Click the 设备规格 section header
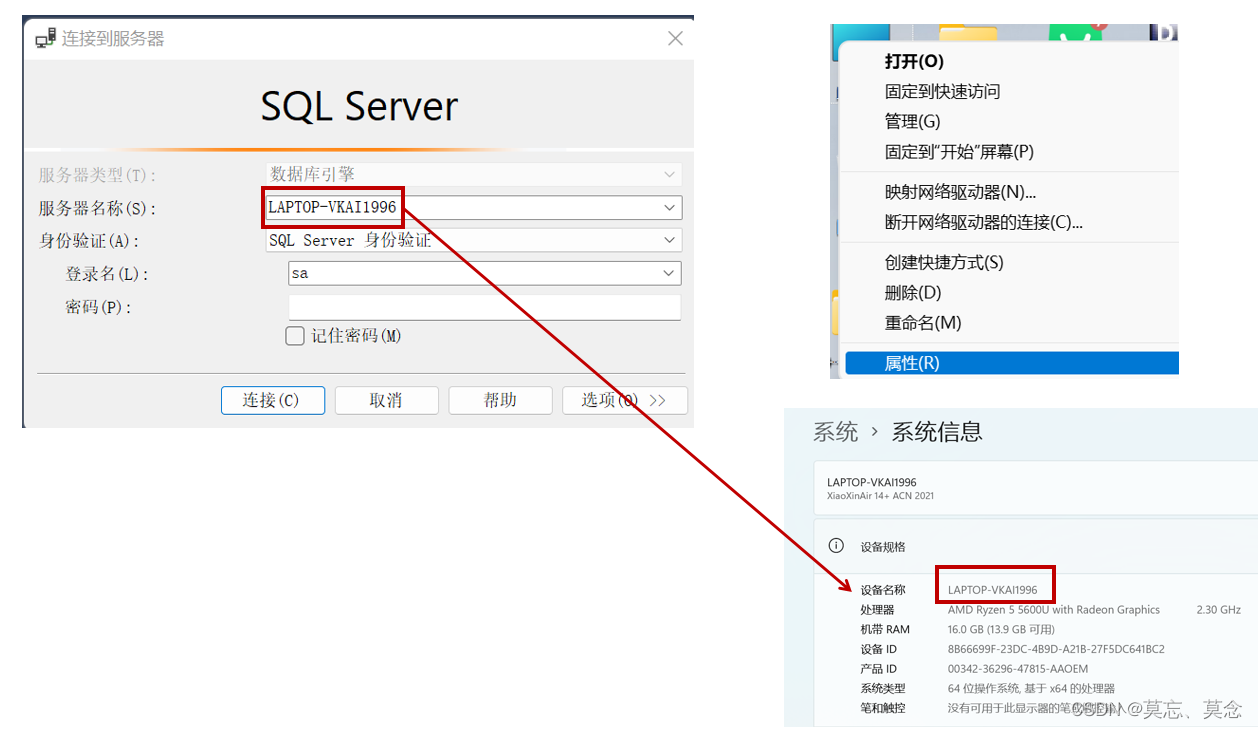Viewport: 1258px width, 729px height. pos(883,547)
